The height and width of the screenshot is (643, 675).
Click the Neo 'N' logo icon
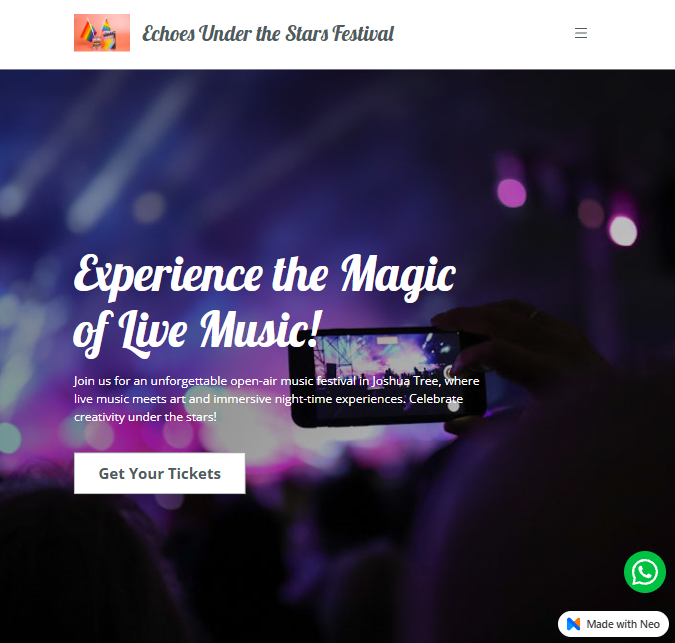point(573,624)
